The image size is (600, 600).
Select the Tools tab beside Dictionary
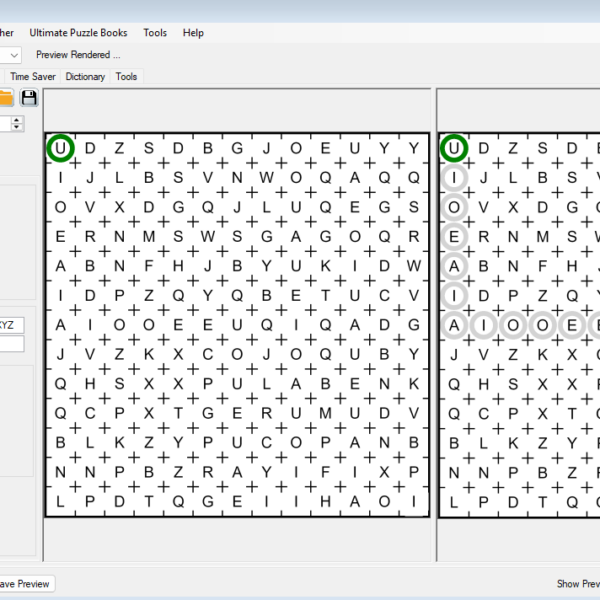coord(126,76)
